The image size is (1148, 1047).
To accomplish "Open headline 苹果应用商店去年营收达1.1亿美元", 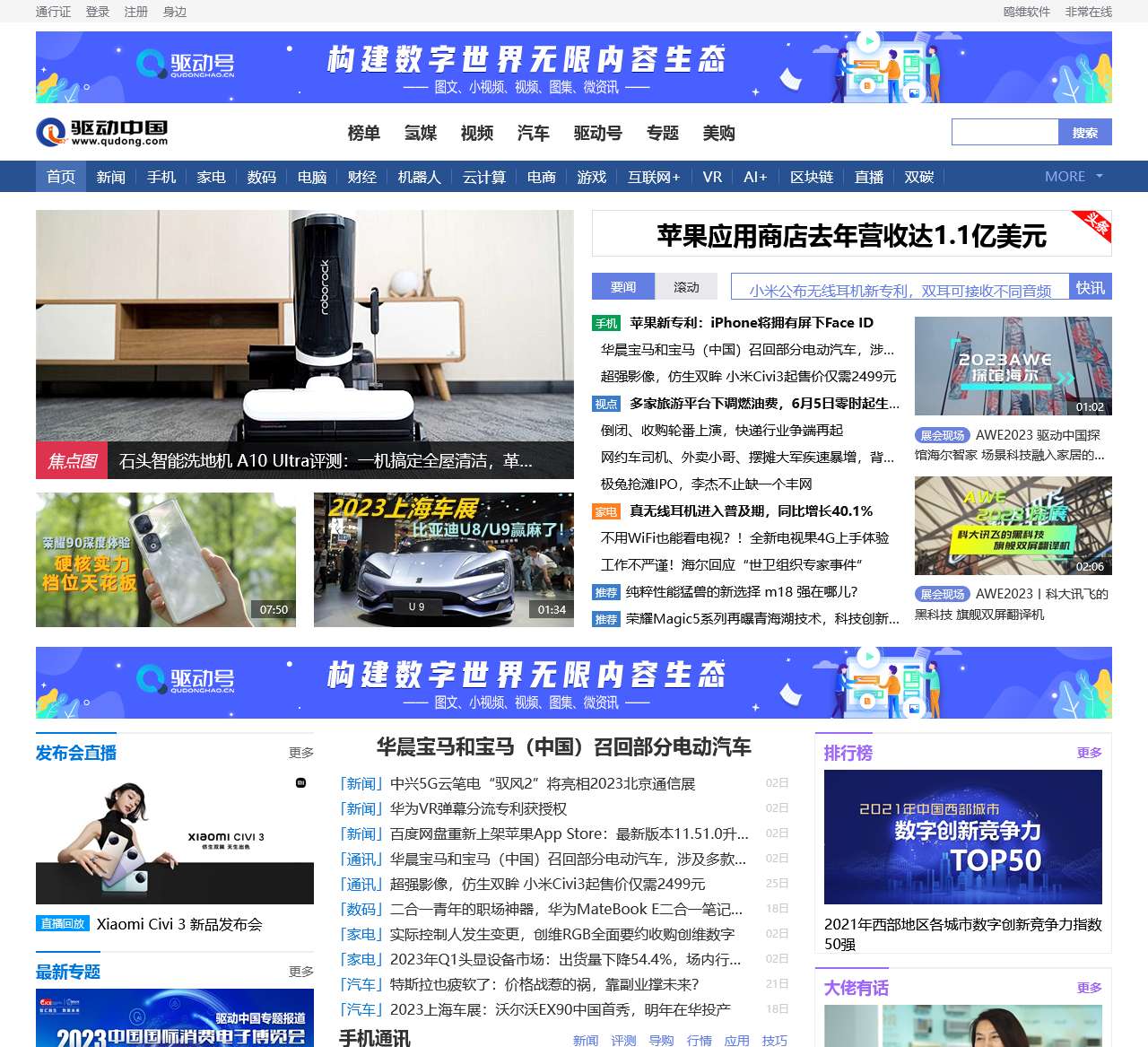I will [x=852, y=236].
